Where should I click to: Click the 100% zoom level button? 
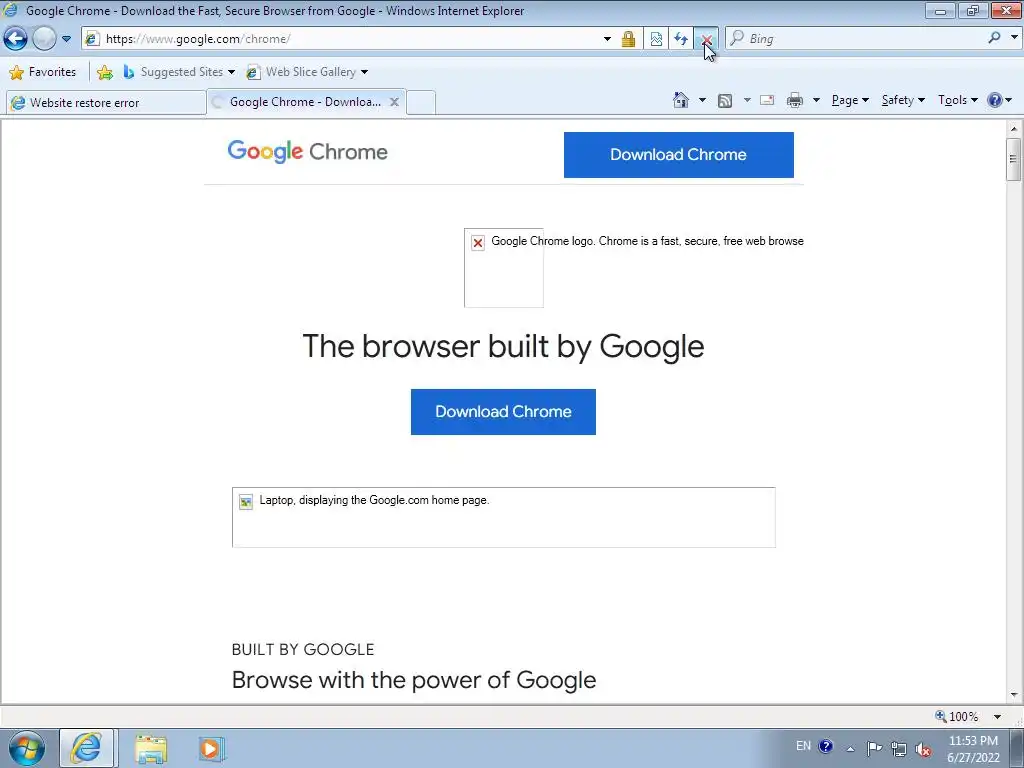(957, 716)
